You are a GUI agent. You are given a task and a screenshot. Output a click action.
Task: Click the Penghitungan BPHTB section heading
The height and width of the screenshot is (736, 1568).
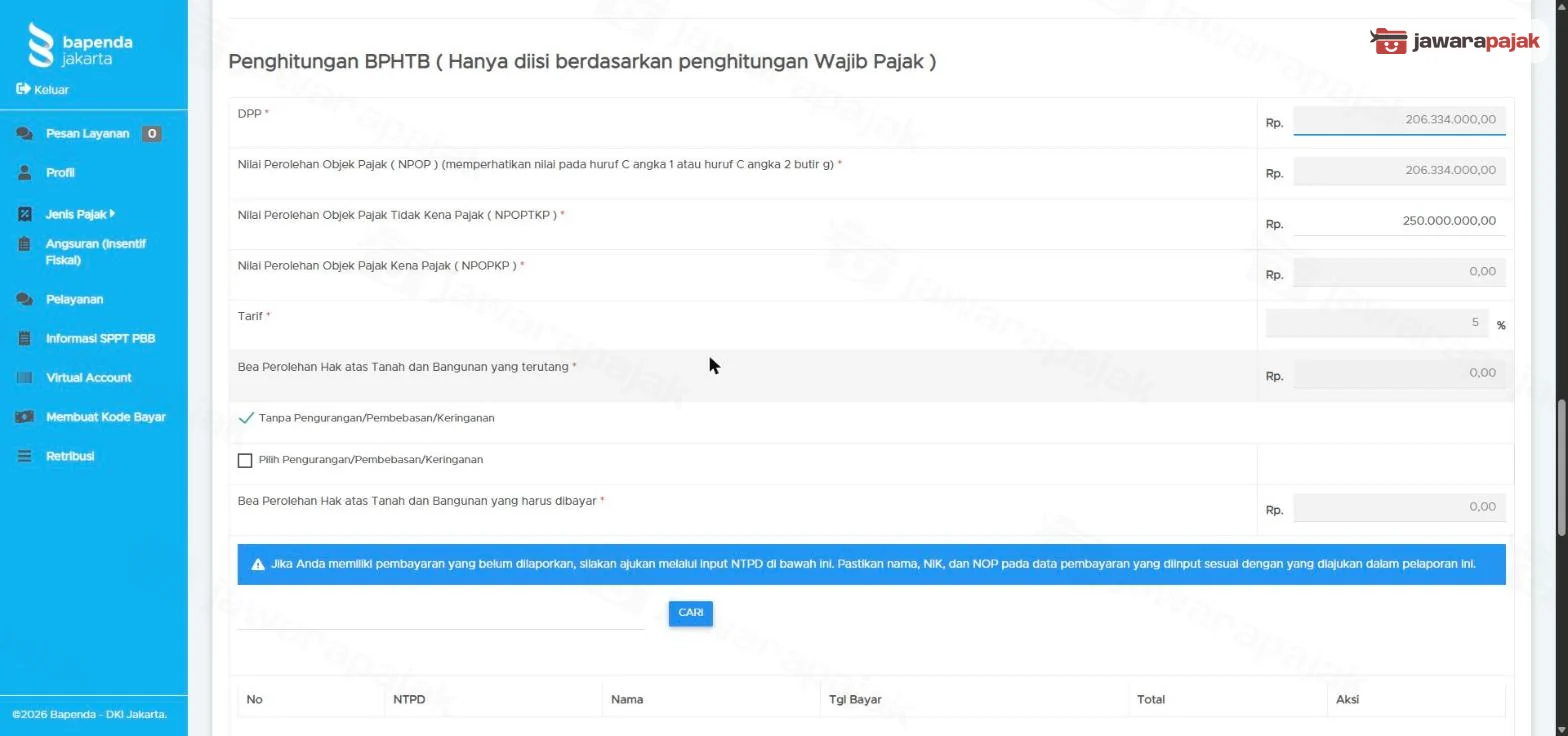[582, 62]
